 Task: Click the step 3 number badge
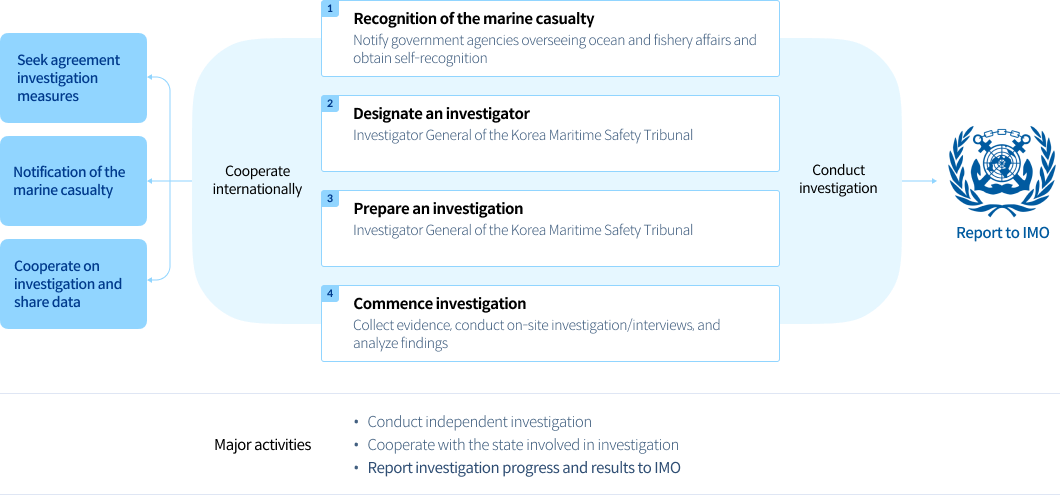pyautogui.click(x=330, y=198)
